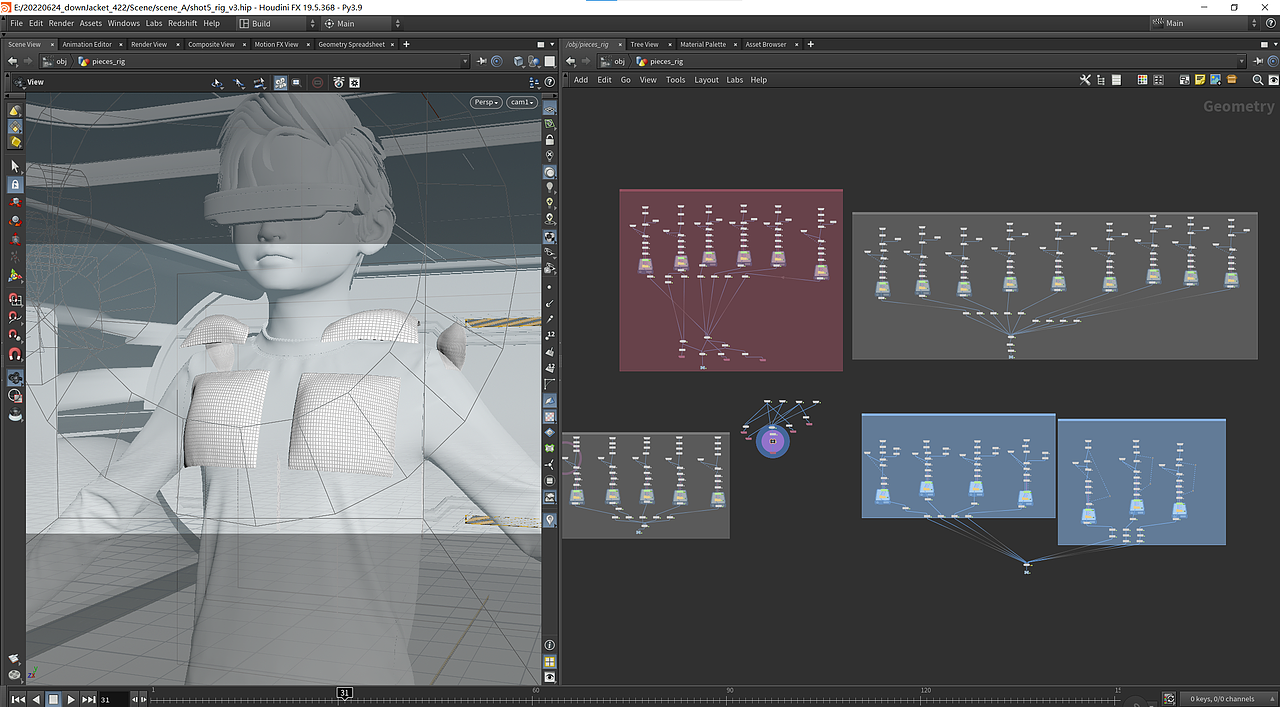Screen dimensions: 1280x707
Task: Open the Labs menu in main menu bar
Action: coord(154,23)
